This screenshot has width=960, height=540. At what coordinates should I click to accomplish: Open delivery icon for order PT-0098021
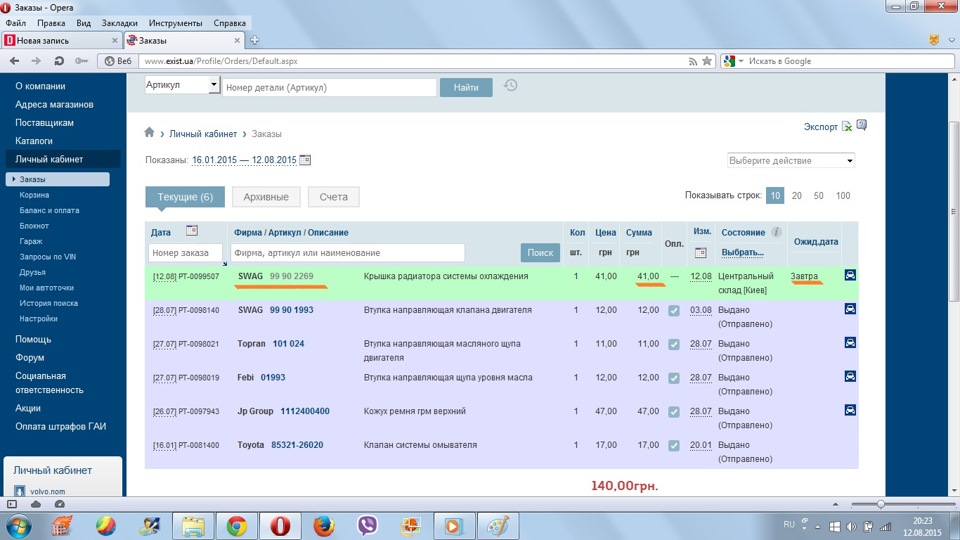pyautogui.click(x=850, y=342)
